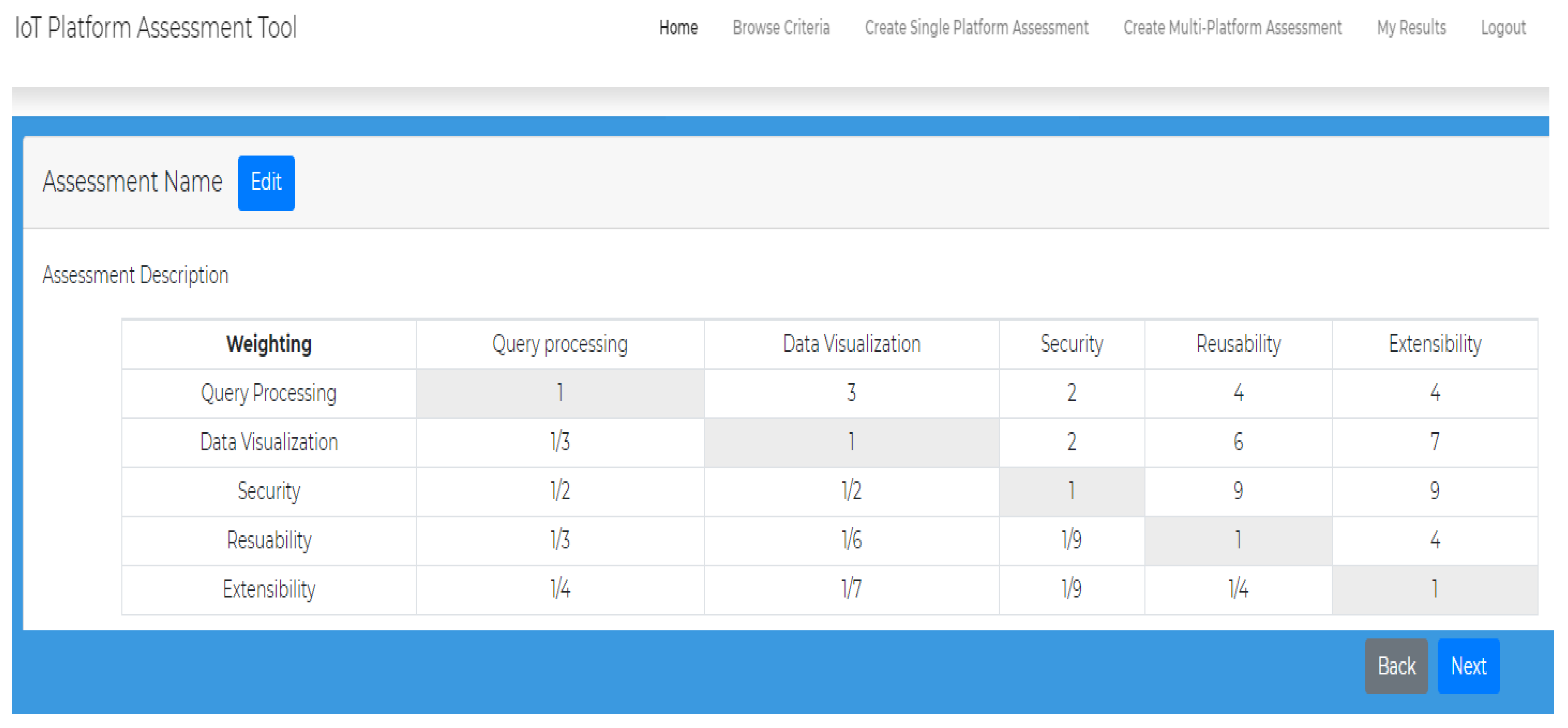Select Data Visualization row Reusability value 6
This screenshot has width=1568, height=728.
point(1238,442)
